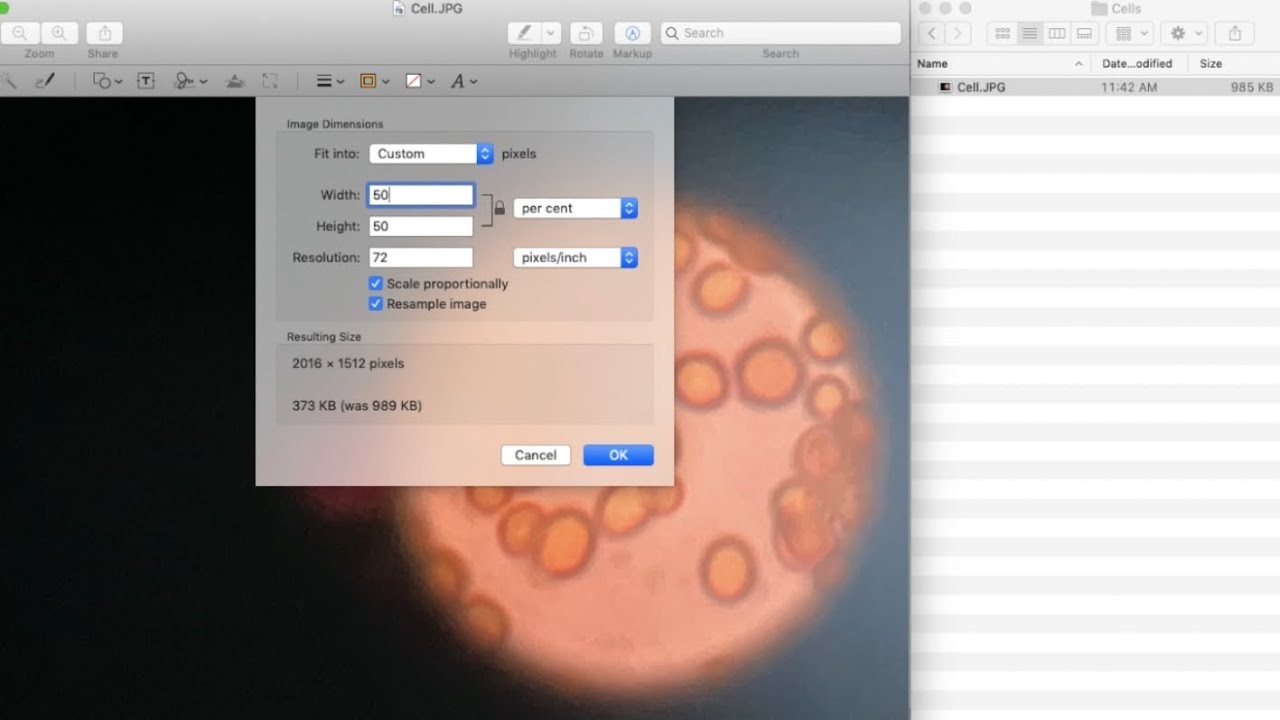Sort Finder list by Date Modified column

[1138, 63]
